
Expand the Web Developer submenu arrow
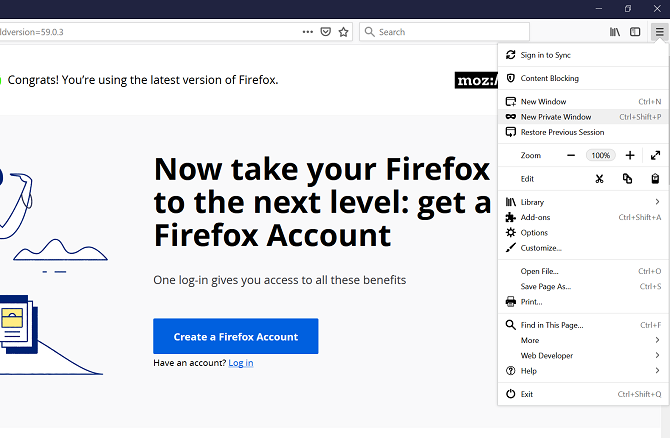657,356
